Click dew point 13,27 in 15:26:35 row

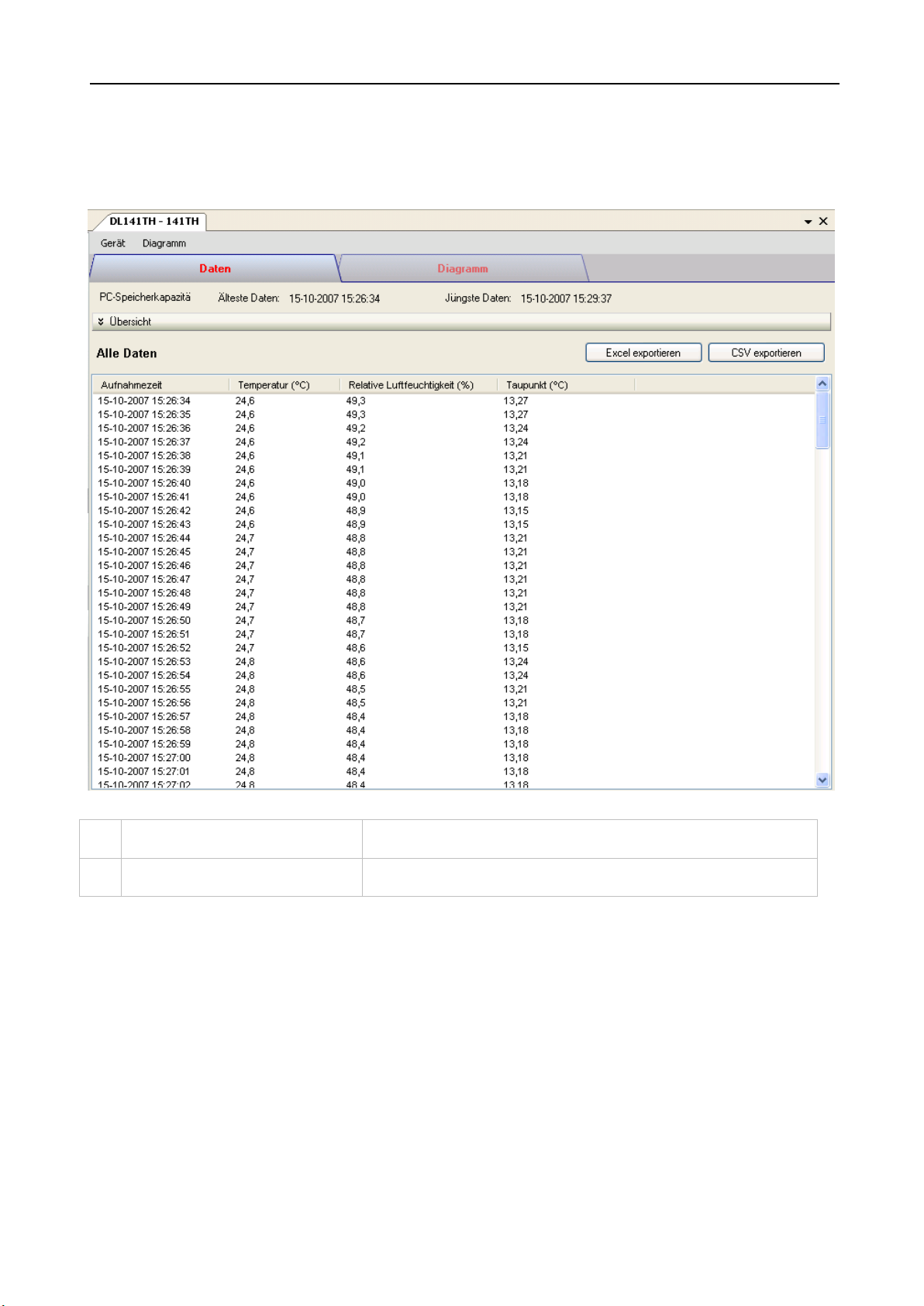point(515,415)
